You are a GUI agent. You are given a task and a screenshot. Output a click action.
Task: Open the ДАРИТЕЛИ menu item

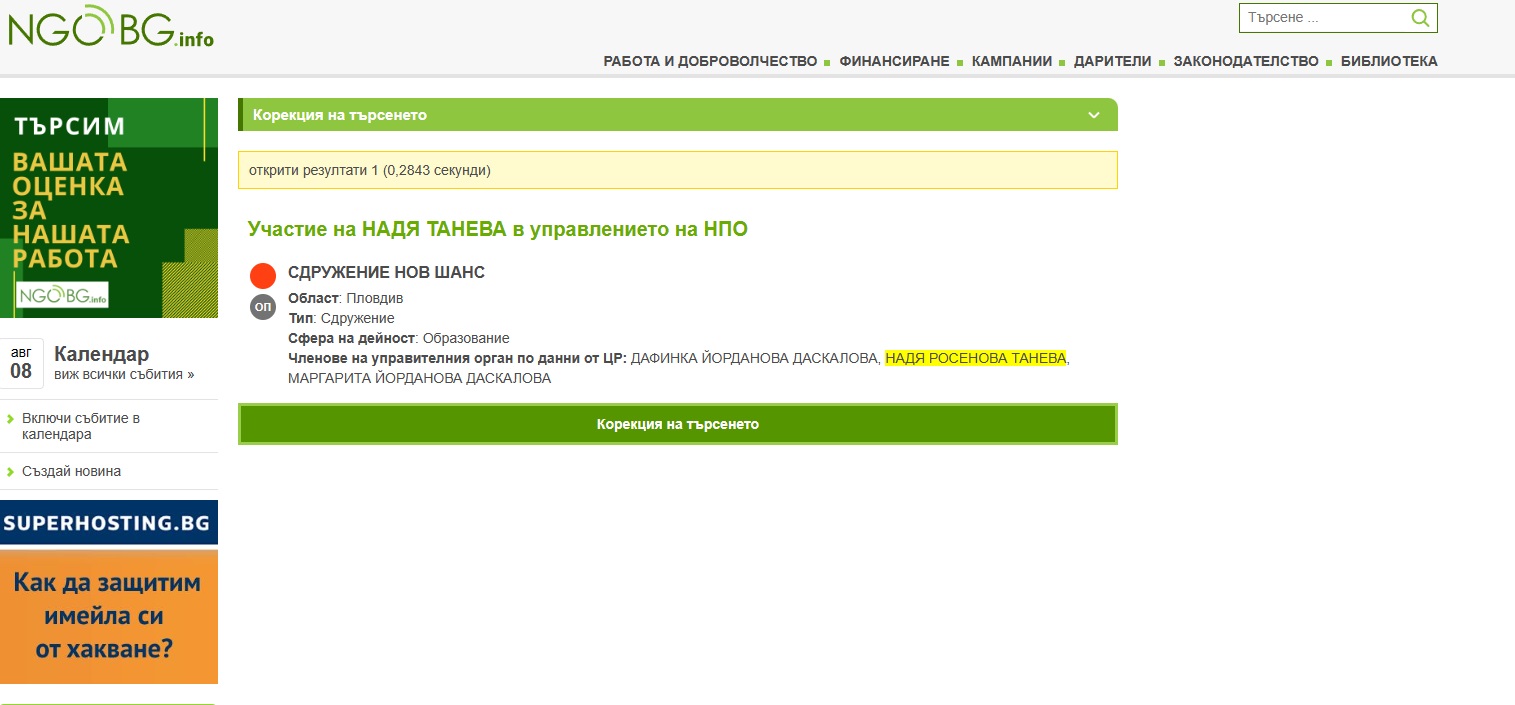pyautogui.click(x=1112, y=61)
